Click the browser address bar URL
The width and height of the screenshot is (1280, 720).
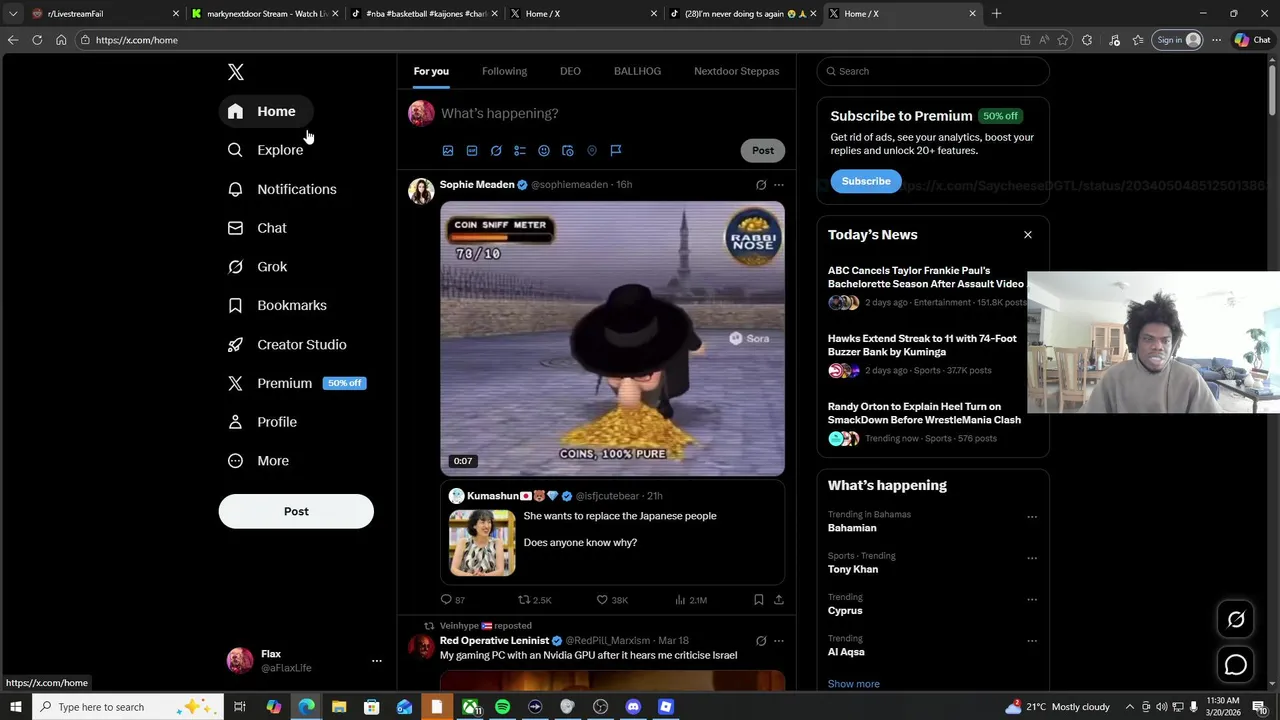[137, 40]
